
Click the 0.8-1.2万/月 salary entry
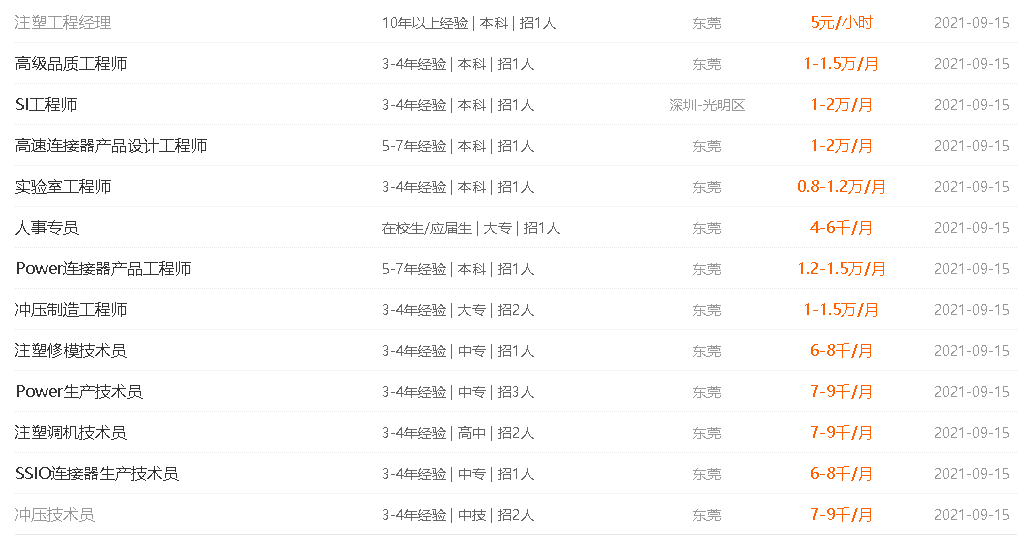click(x=841, y=187)
